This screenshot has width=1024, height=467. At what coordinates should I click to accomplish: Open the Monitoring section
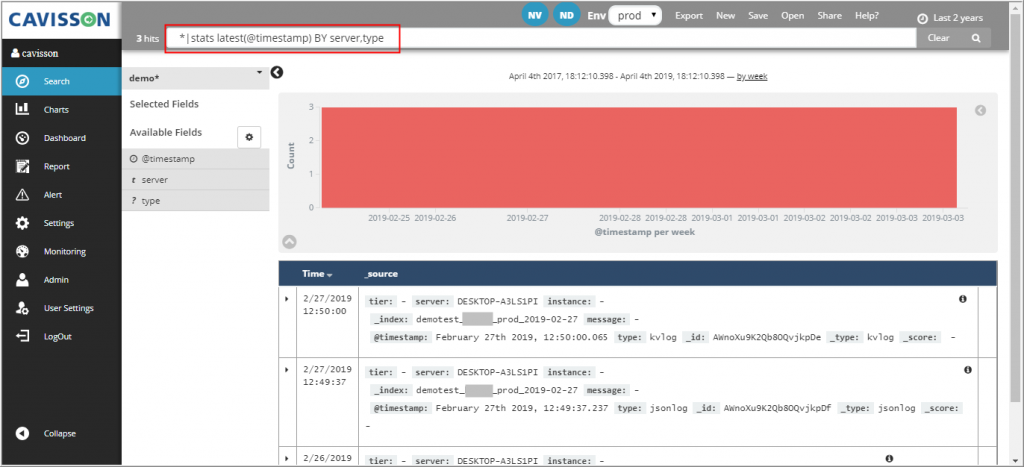click(x=64, y=252)
